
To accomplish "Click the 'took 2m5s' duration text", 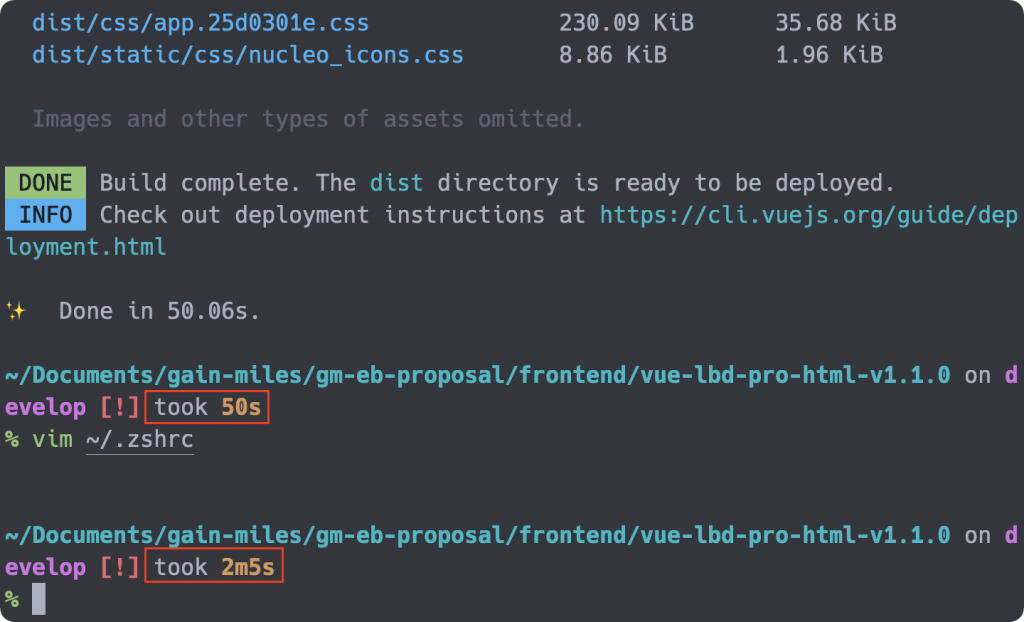I will pos(214,566).
